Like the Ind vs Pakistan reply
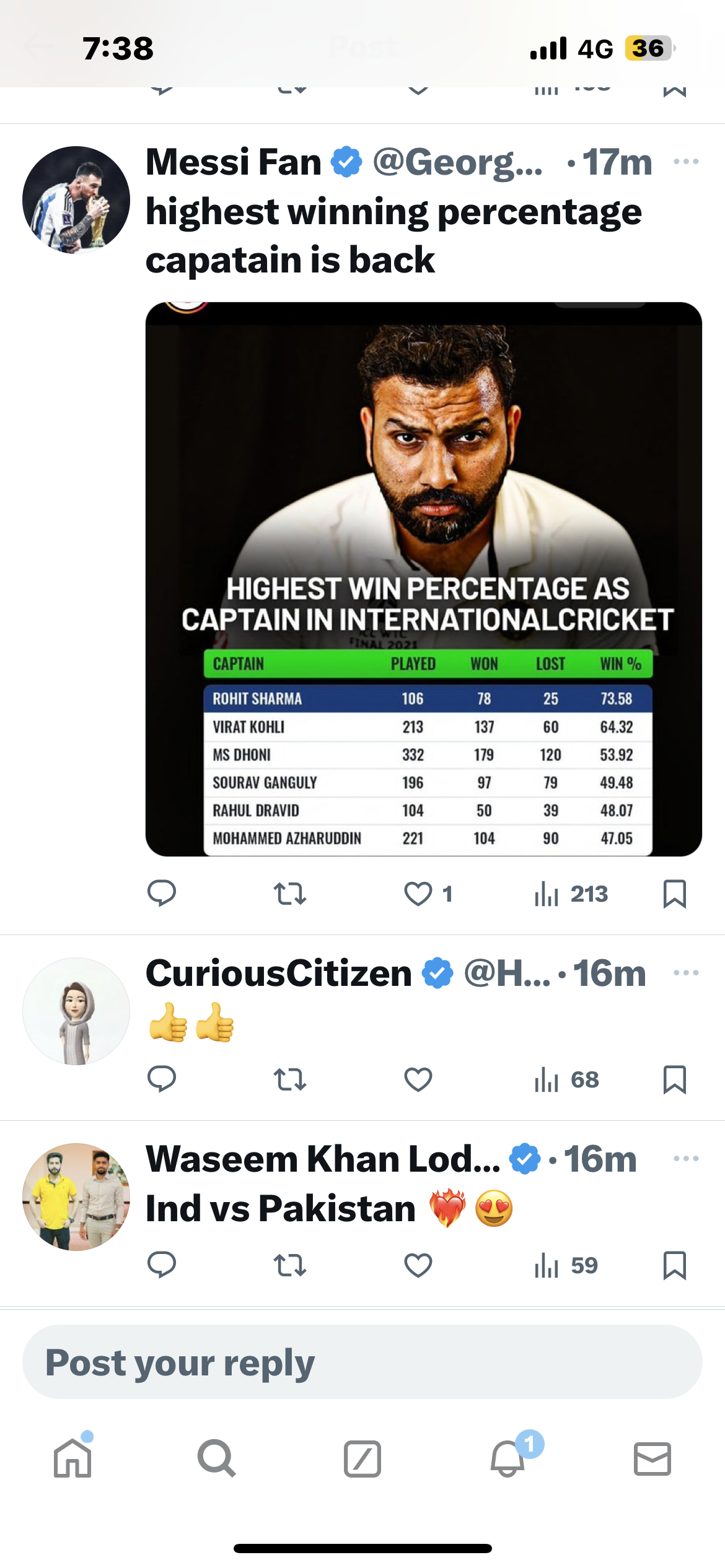The height and width of the screenshot is (1568, 725). (x=418, y=1265)
